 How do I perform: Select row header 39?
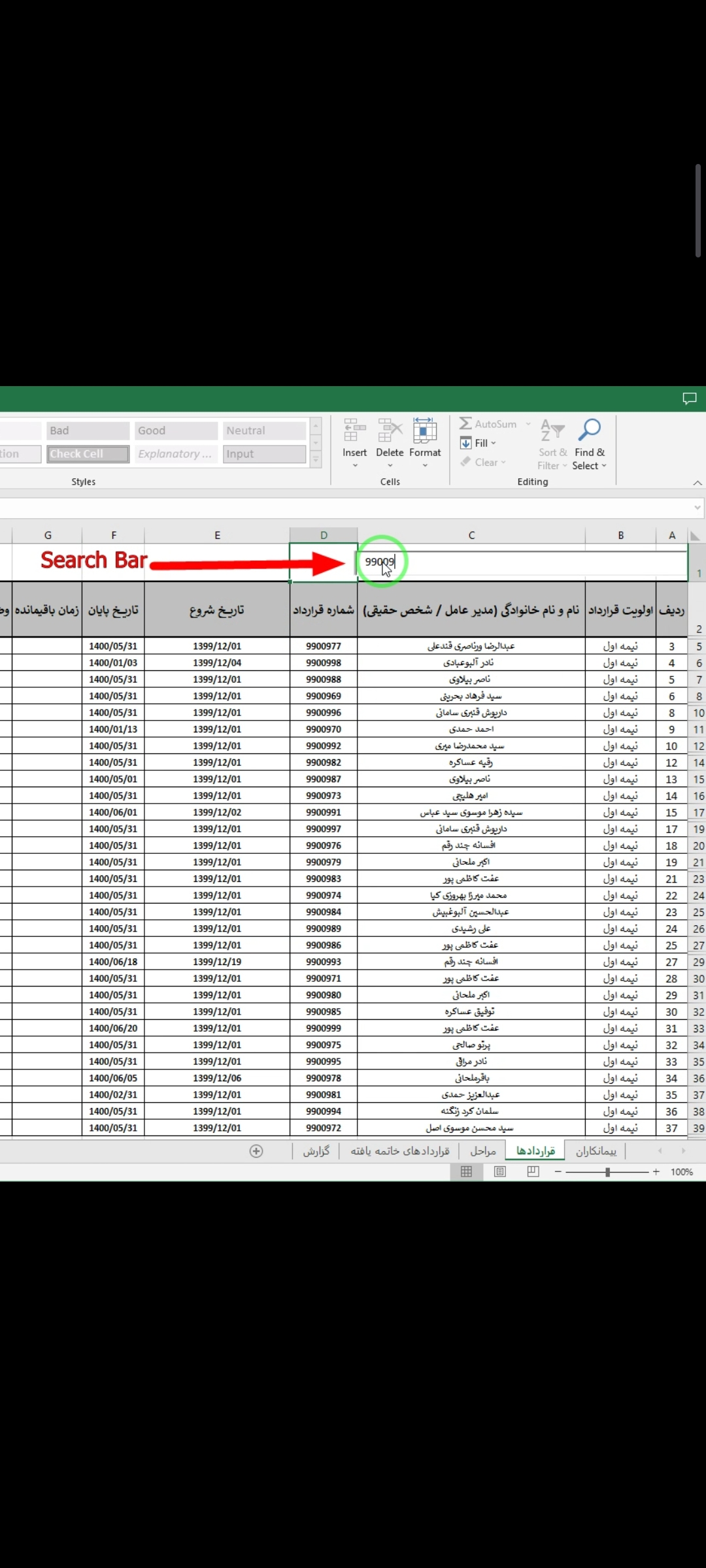pyautogui.click(x=698, y=1128)
